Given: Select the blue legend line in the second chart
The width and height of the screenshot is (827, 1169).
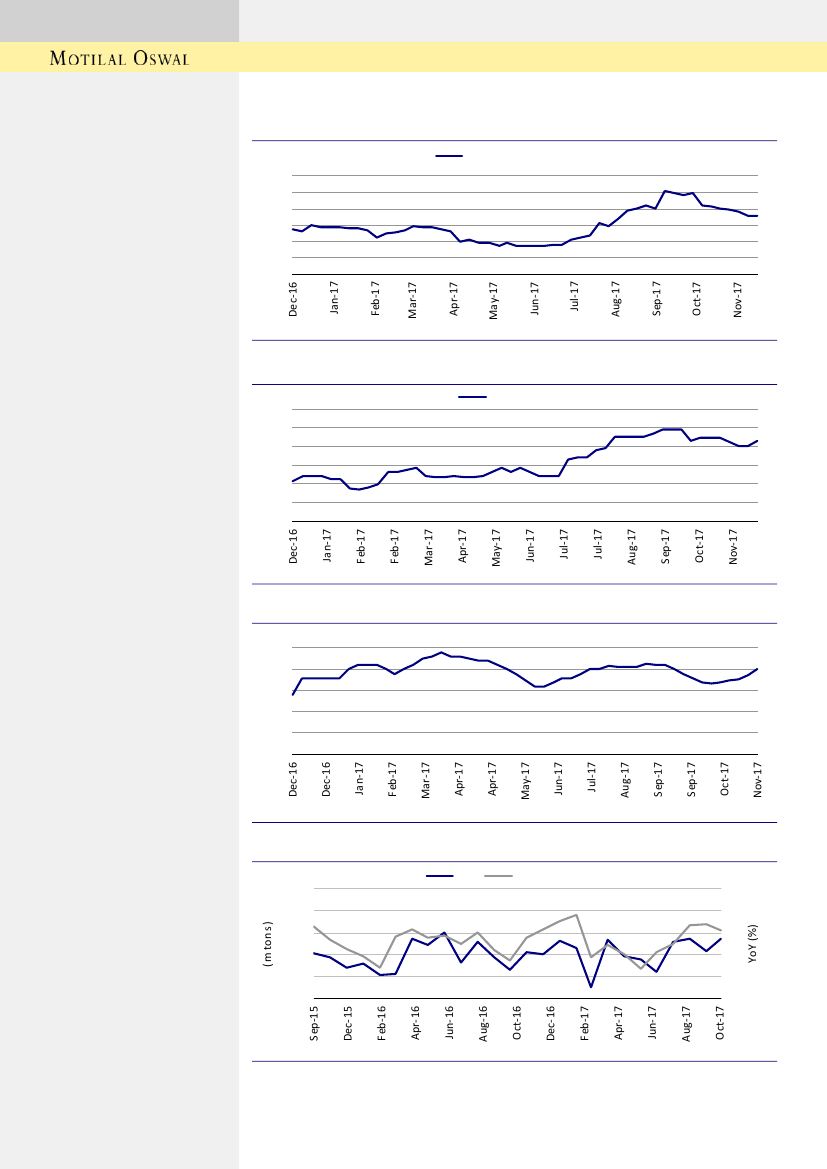Looking at the screenshot, I should coord(472,397).
